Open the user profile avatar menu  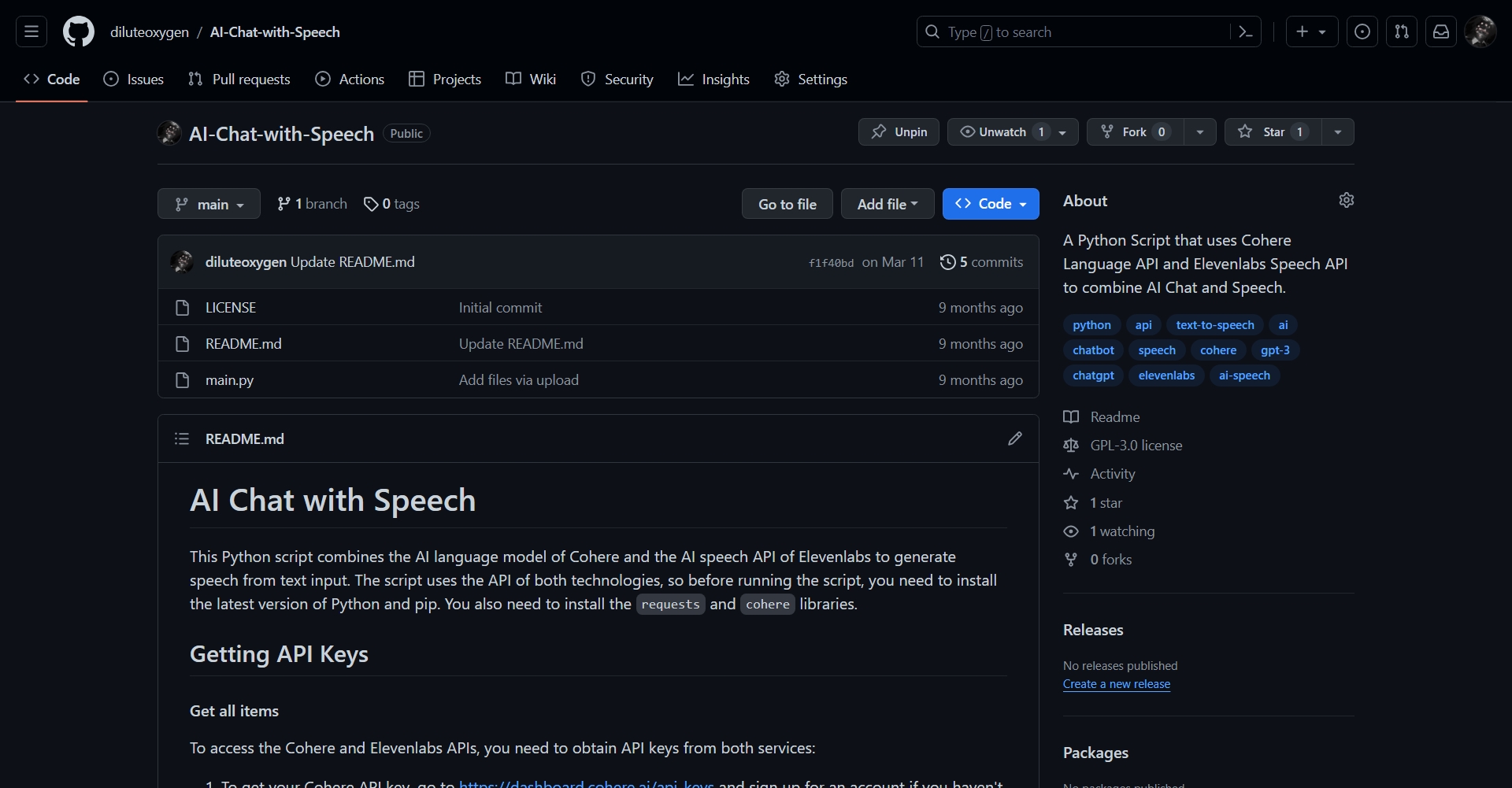(1480, 31)
